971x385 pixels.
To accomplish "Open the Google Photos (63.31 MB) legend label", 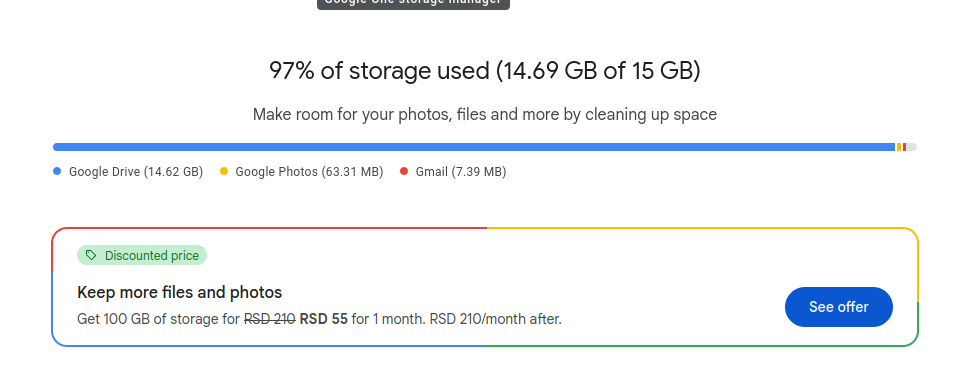I will [309, 172].
